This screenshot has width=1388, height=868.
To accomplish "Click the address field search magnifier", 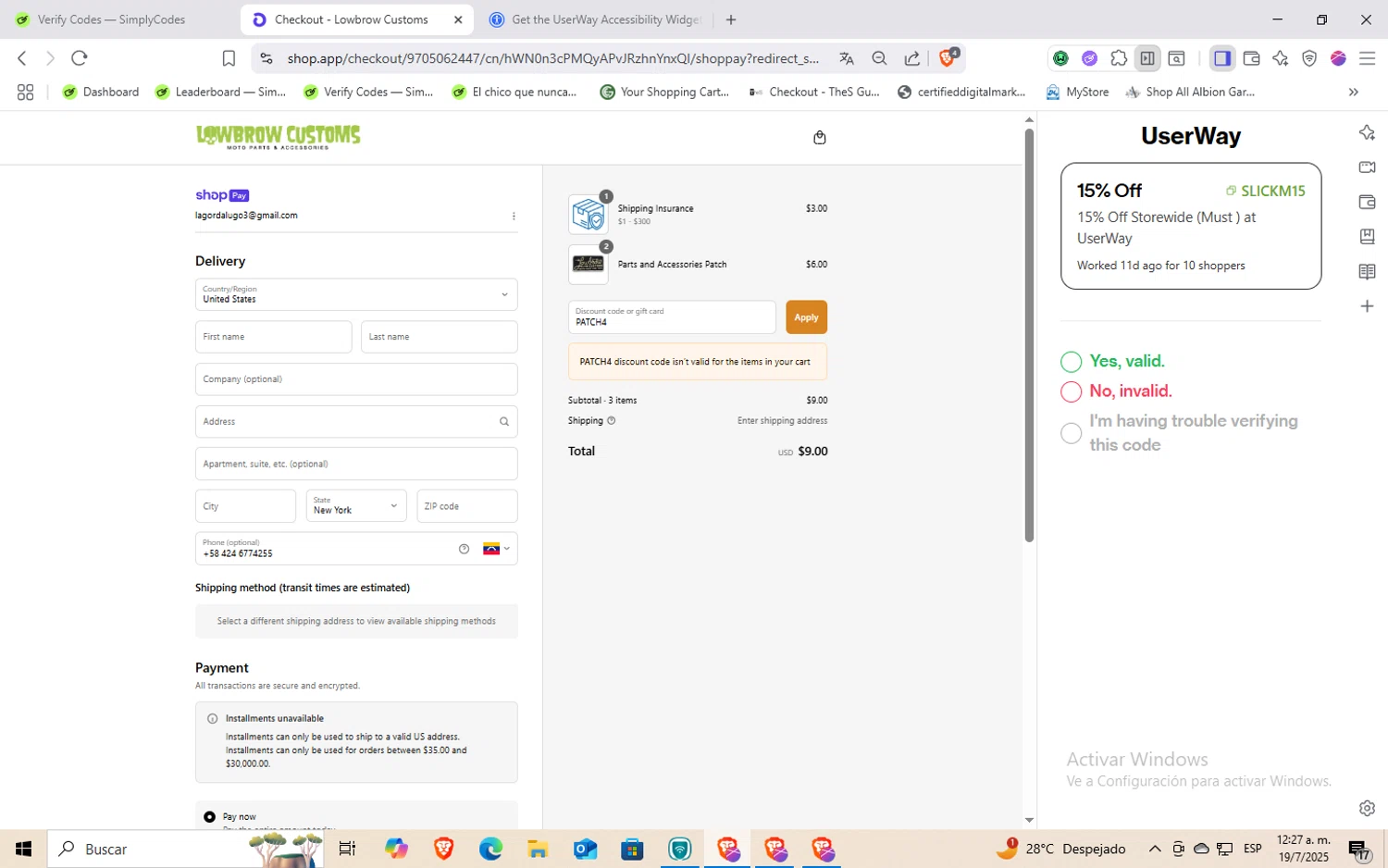I will tap(504, 421).
